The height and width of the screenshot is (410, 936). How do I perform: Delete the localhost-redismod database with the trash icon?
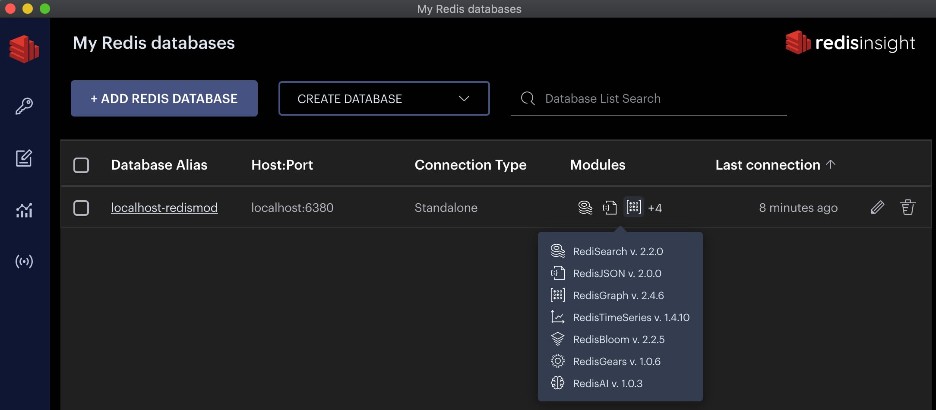coord(907,208)
